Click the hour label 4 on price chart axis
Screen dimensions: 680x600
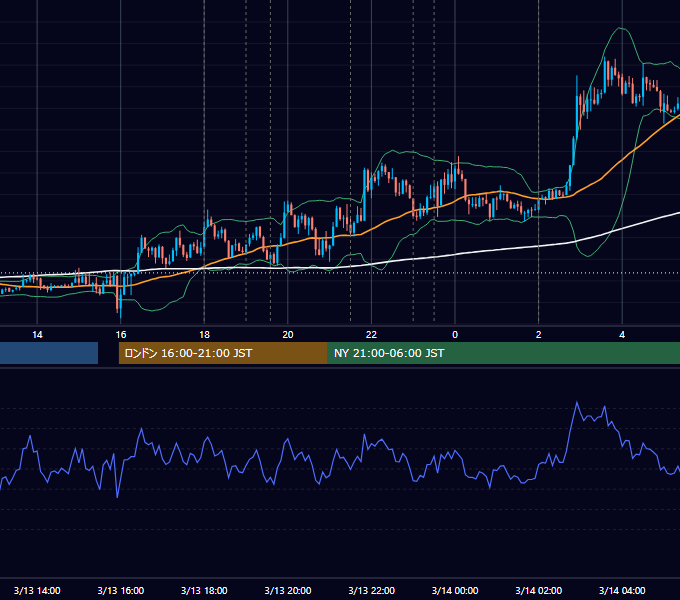click(622, 335)
